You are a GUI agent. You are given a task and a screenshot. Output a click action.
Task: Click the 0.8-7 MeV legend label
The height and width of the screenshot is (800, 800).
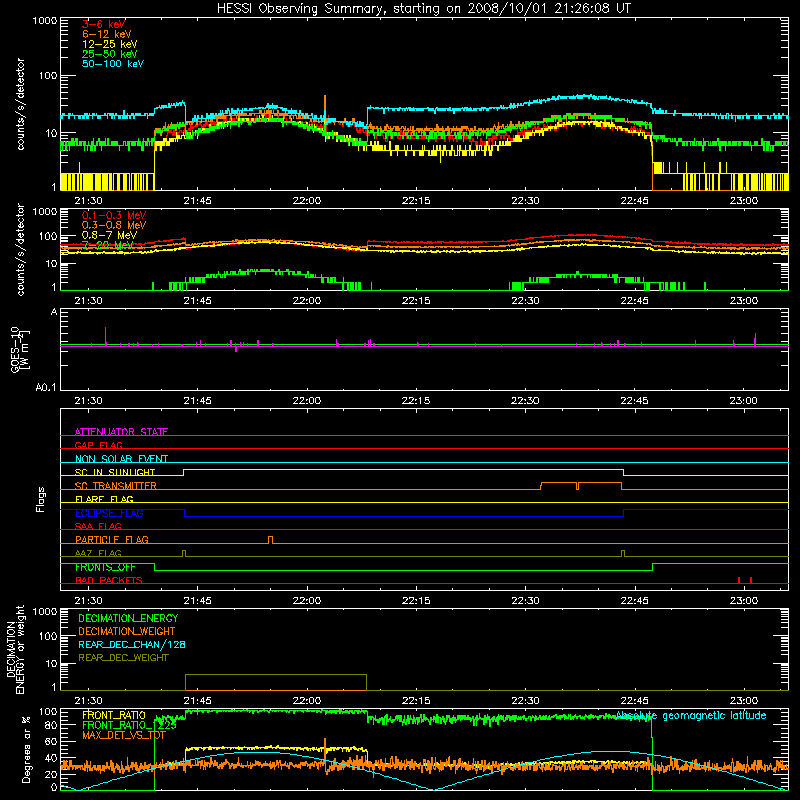tap(109, 235)
